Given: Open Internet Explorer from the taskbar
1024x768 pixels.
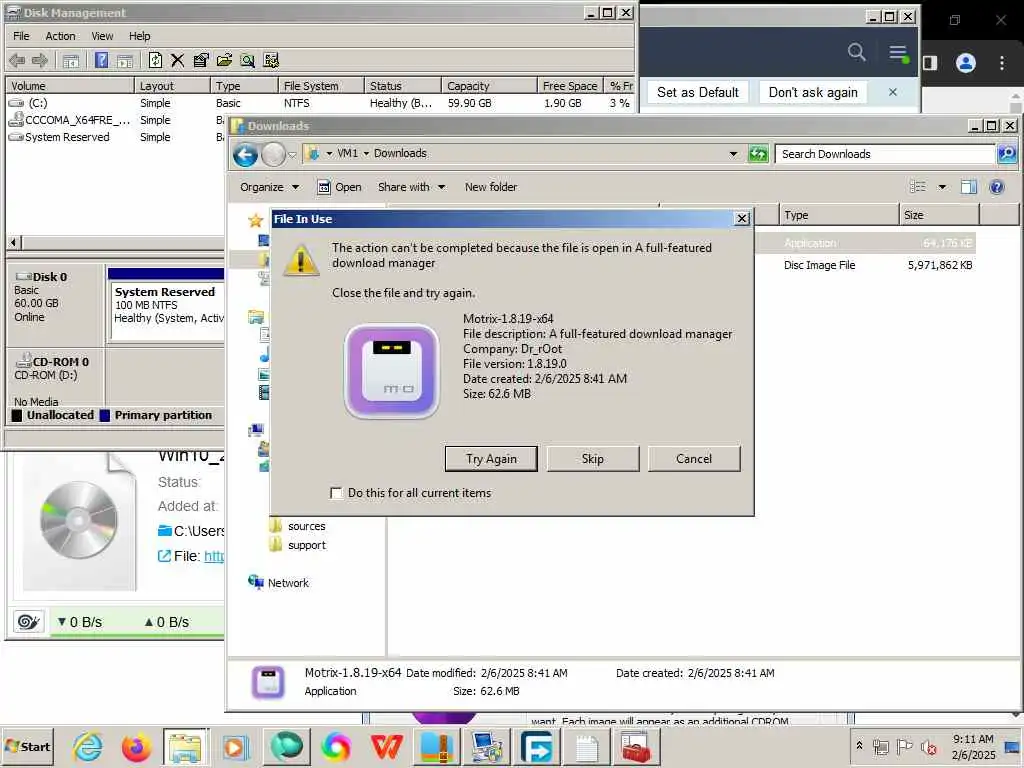Looking at the screenshot, I should [x=88, y=747].
